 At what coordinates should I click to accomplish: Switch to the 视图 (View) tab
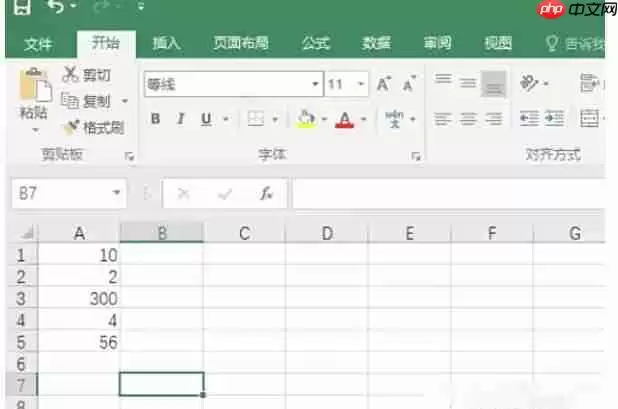(498, 43)
